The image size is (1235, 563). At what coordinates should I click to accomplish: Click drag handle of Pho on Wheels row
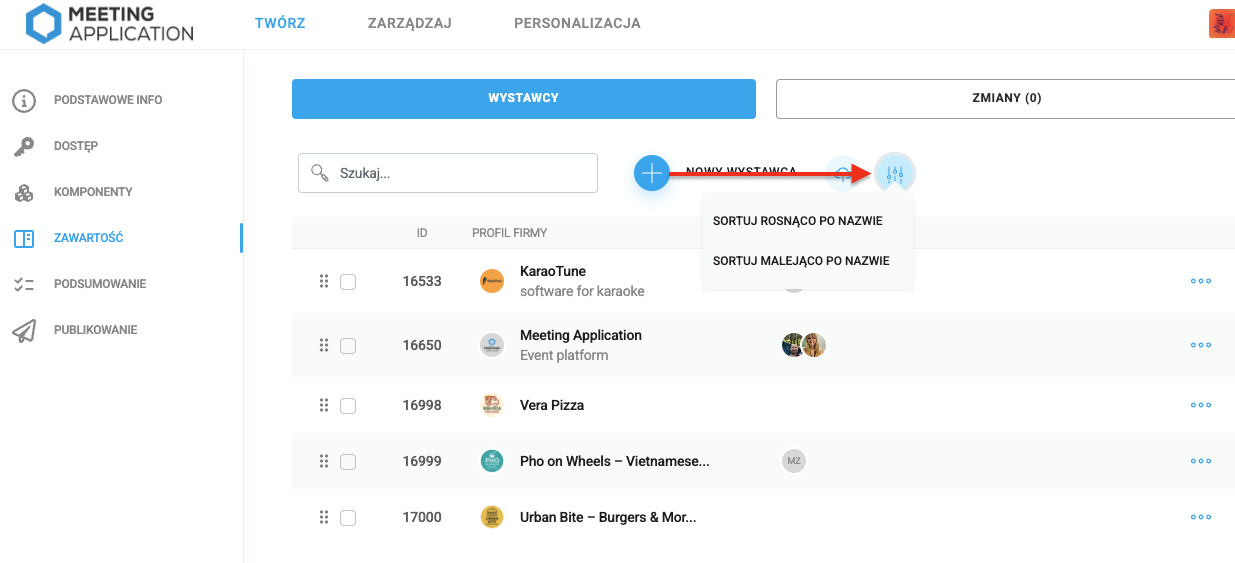324,461
